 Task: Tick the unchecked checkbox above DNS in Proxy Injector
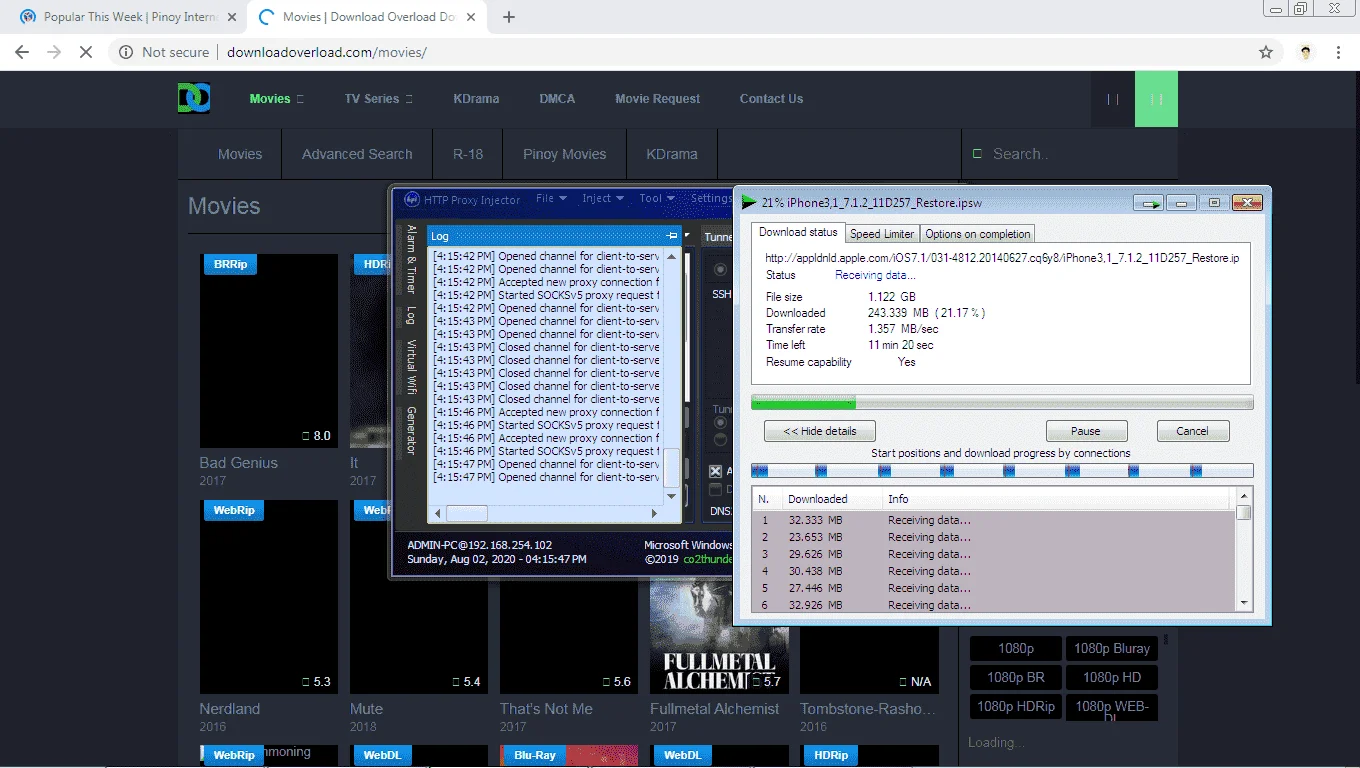[x=715, y=490]
